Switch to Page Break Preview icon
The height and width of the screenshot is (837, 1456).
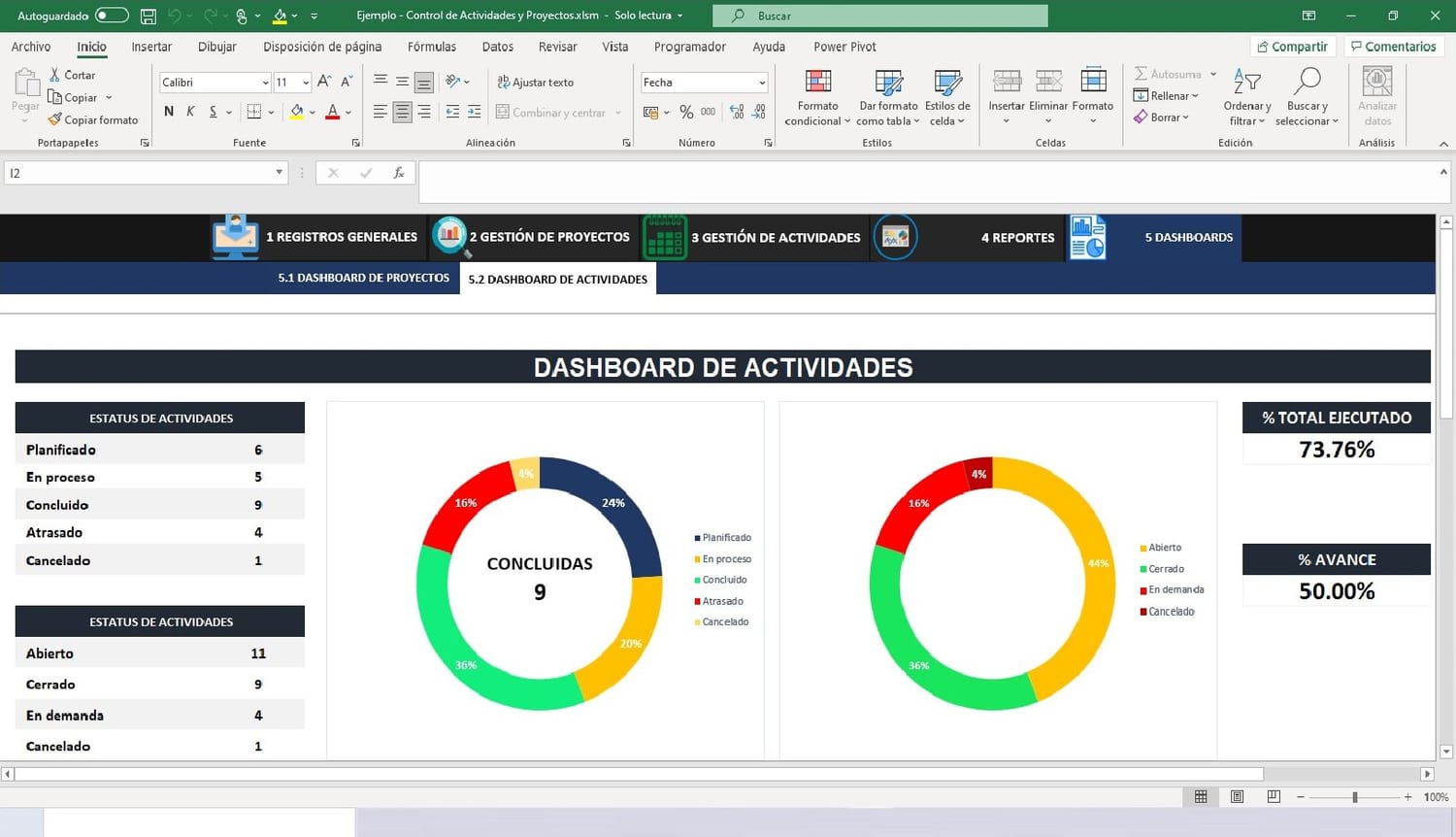tap(1274, 796)
